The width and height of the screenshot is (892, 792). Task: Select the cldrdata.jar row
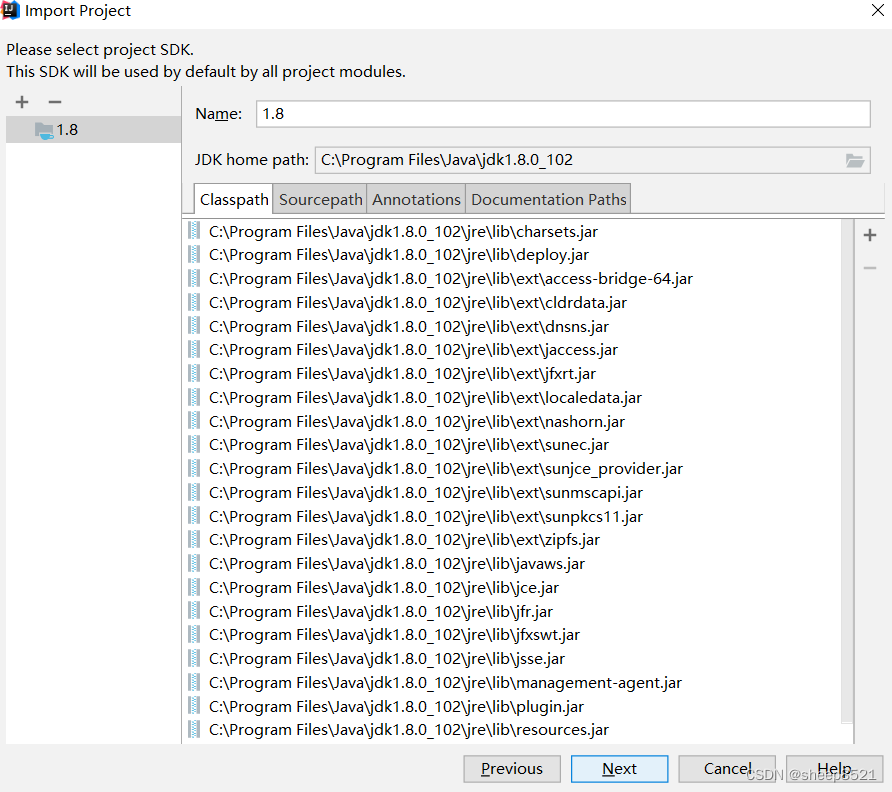coord(512,303)
